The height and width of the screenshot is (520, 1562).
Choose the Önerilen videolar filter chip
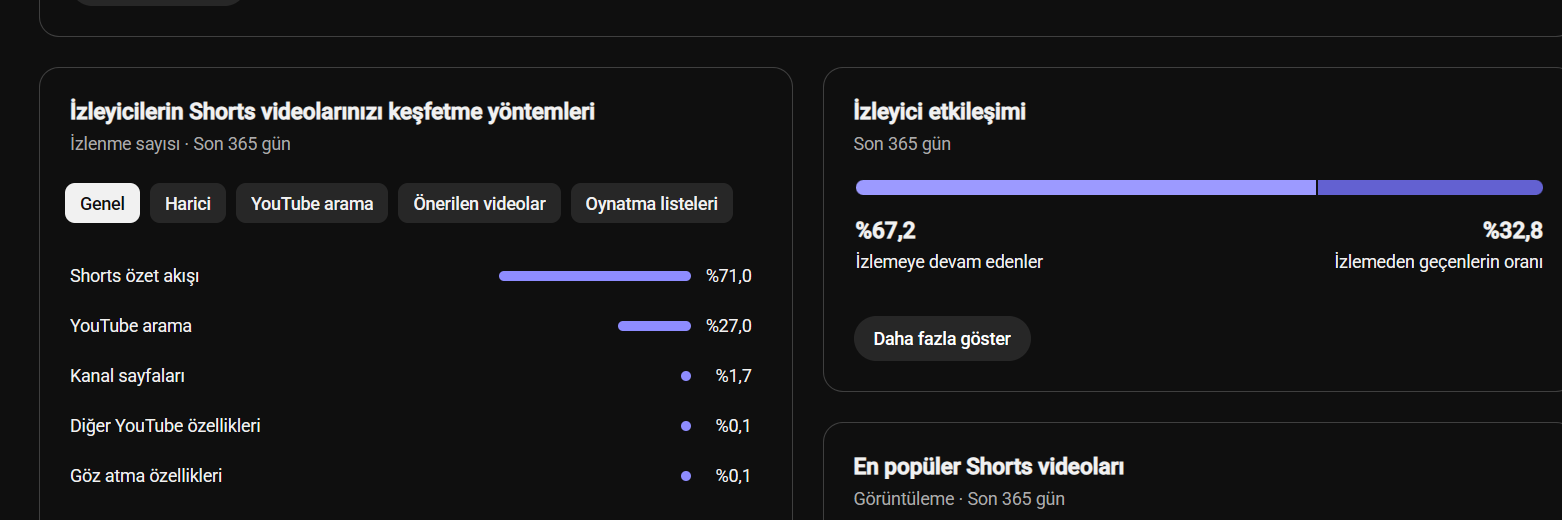click(479, 203)
